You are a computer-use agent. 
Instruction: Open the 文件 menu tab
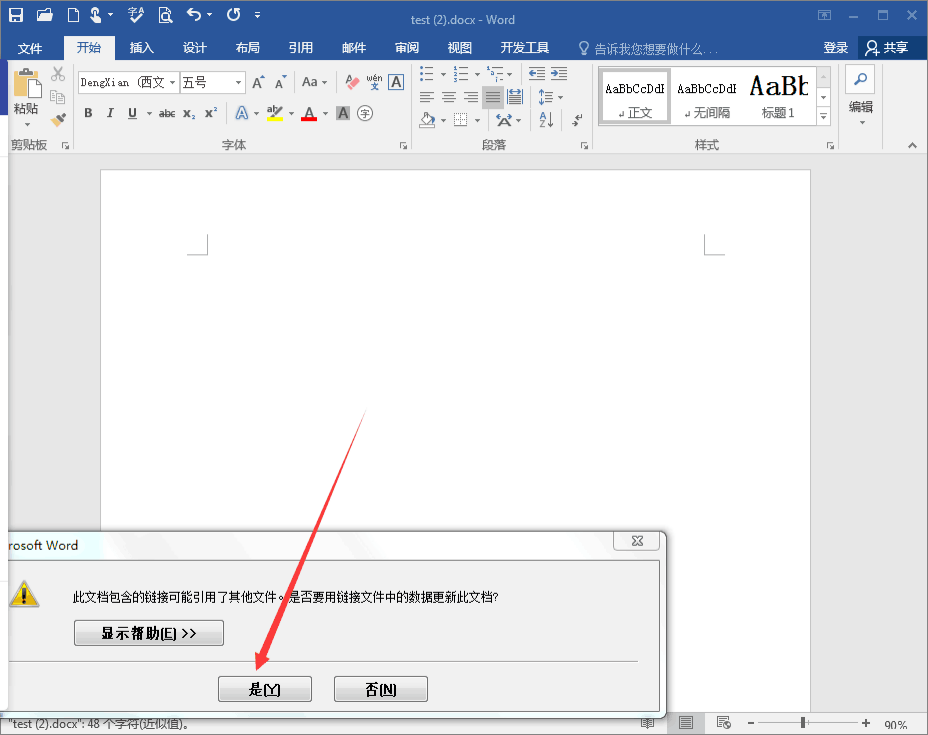[30, 48]
